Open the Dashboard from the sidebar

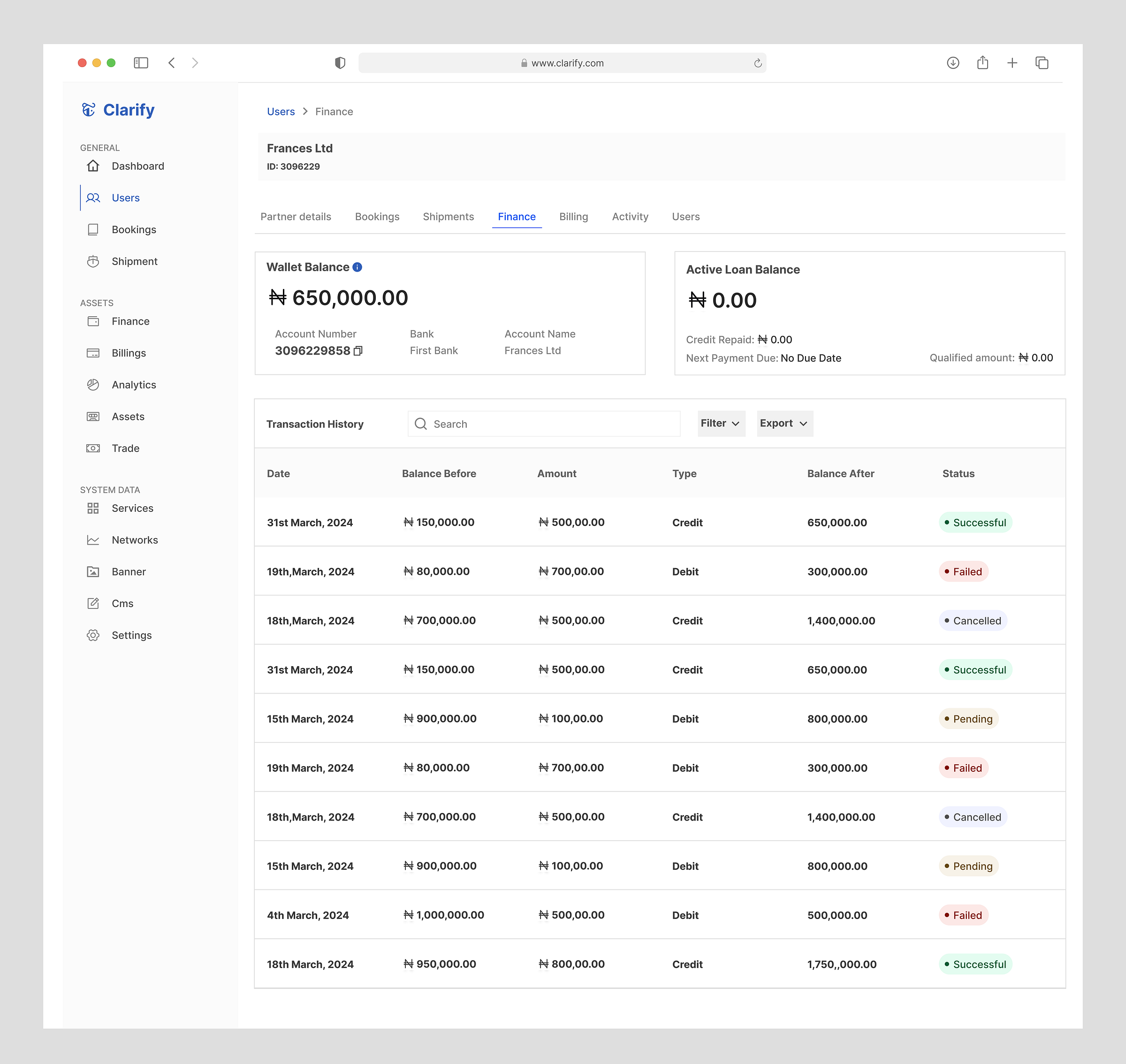pos(138,166)
